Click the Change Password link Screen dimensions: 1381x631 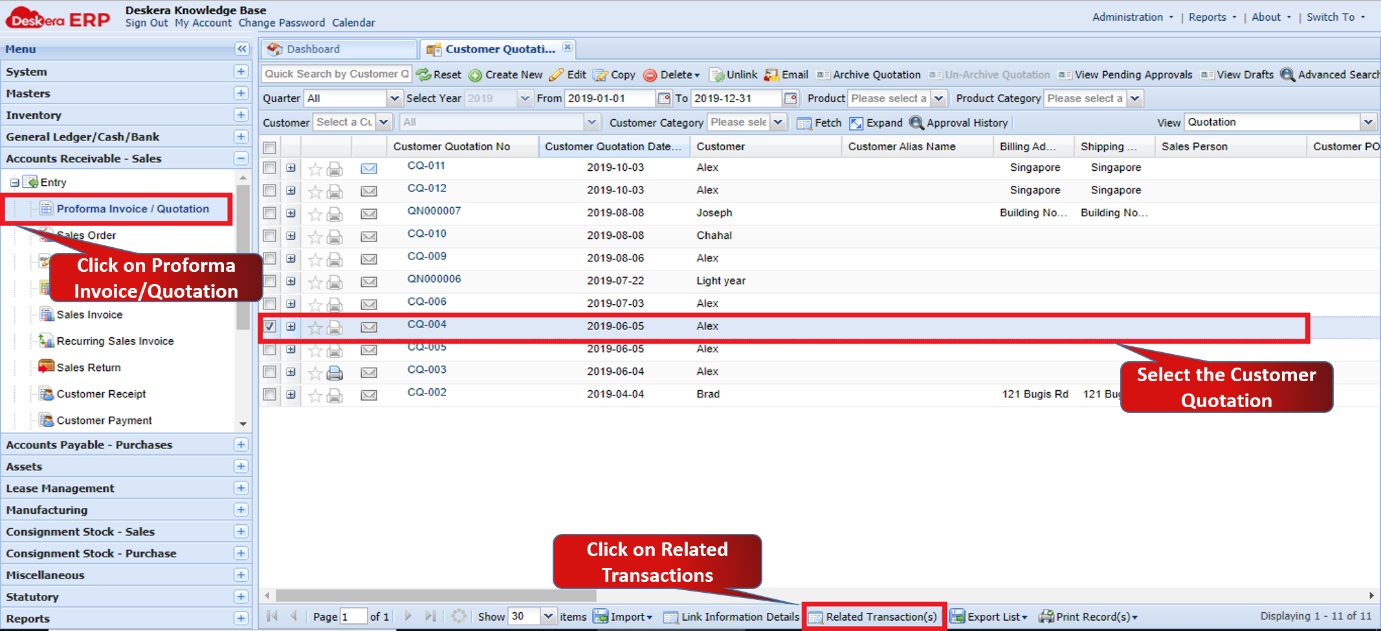(x=281, y=23)
